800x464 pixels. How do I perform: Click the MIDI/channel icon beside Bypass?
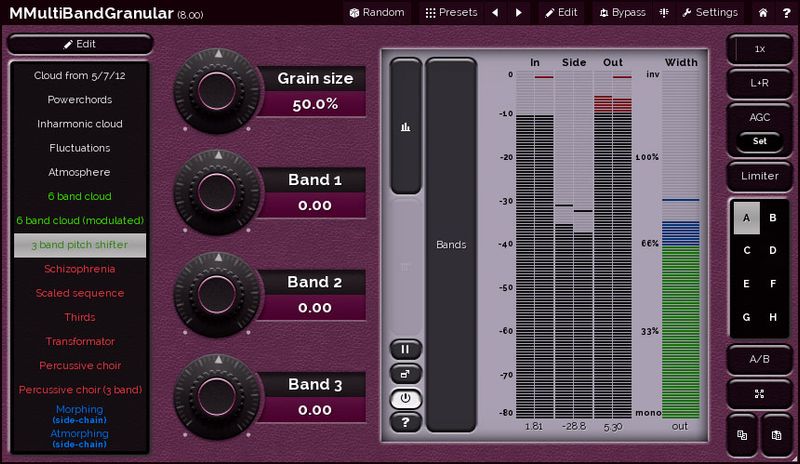[664, 12]
